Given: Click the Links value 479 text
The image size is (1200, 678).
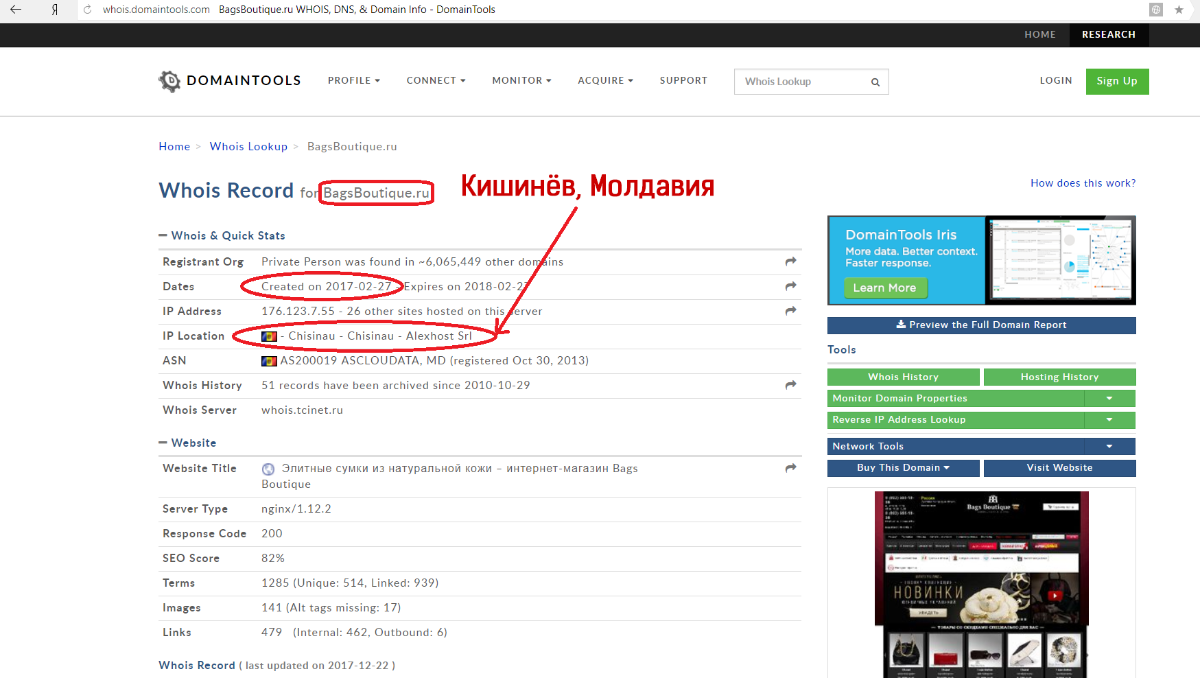Looking at the screenshot, I should [x=354, y=632].
